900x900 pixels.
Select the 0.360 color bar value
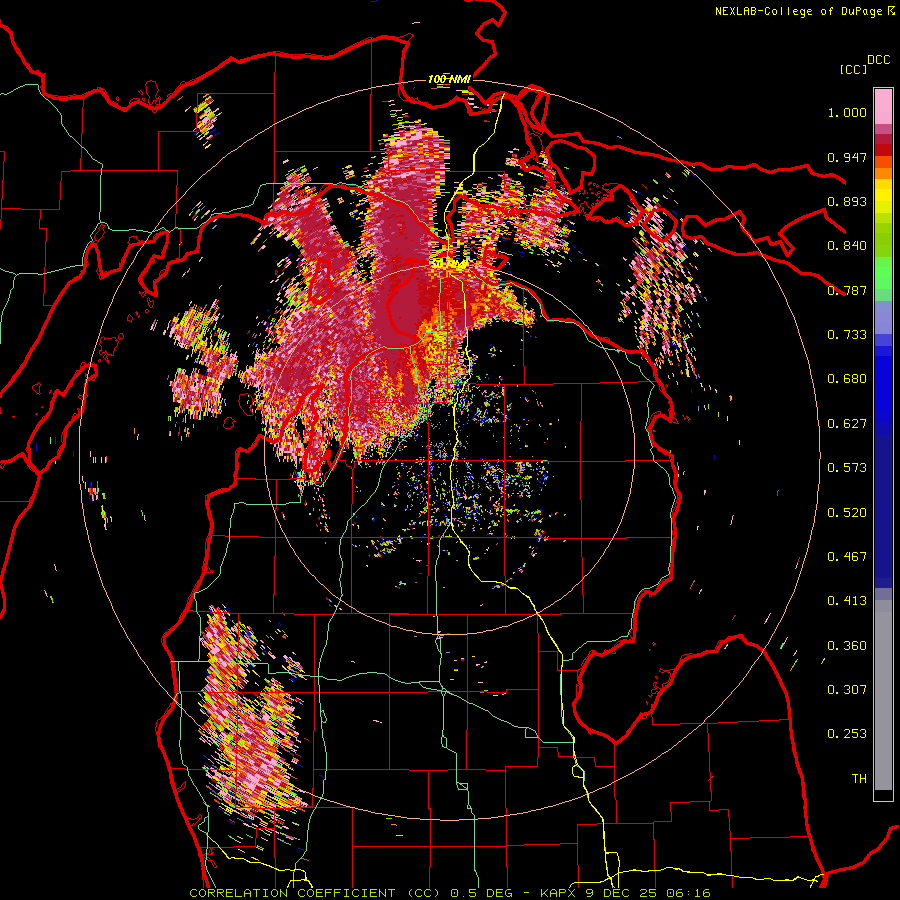click(x=847, y=646)
